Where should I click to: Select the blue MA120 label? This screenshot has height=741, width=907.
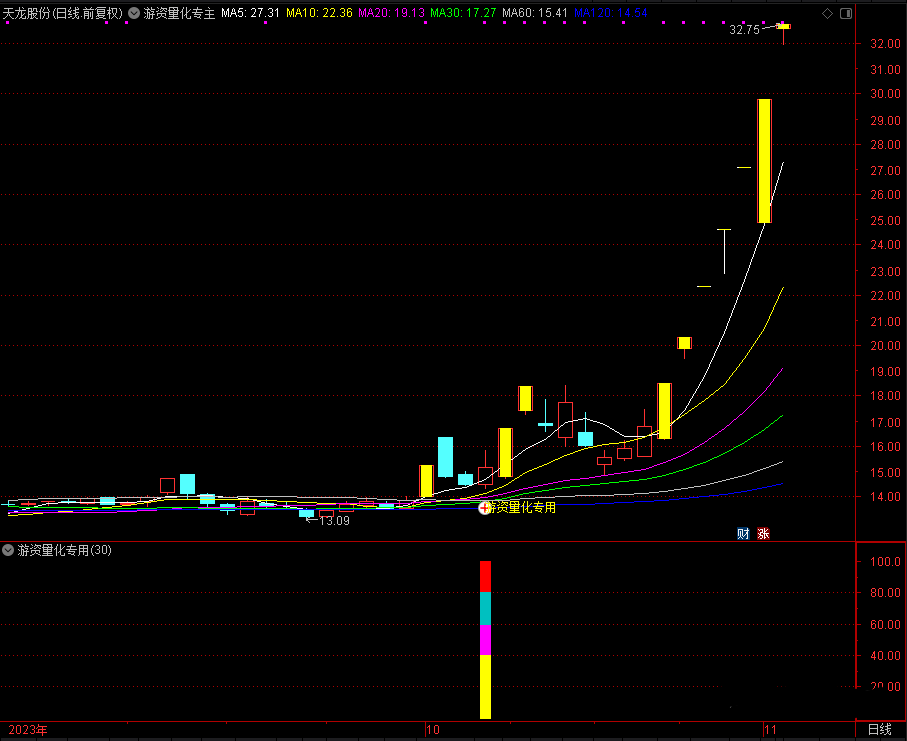tap(610, 13)
